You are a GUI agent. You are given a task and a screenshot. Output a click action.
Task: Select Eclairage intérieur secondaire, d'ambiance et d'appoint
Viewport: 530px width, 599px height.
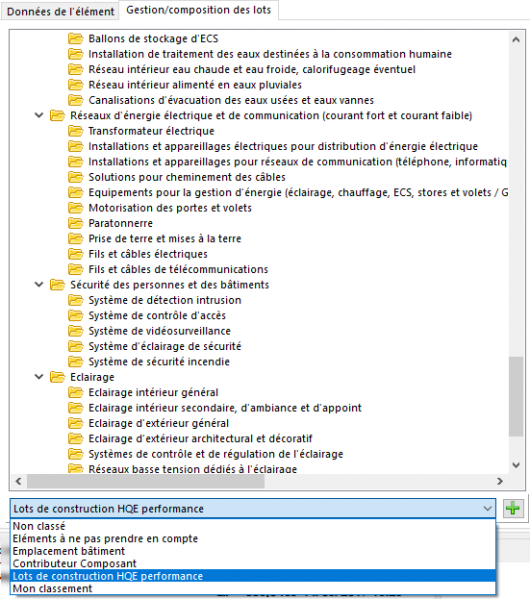click(225, 408)
